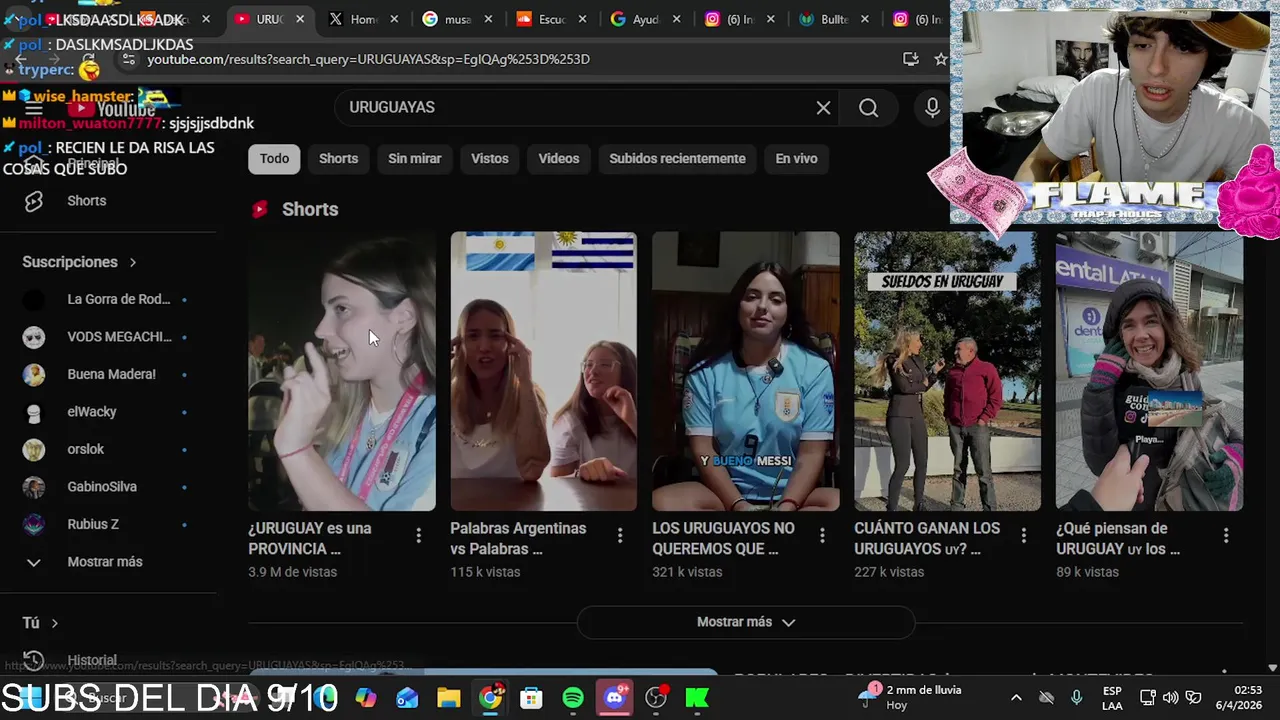This screenshot has height=720, width=1280.
Task: Start voice search with microphone icon
Action: 932,108
